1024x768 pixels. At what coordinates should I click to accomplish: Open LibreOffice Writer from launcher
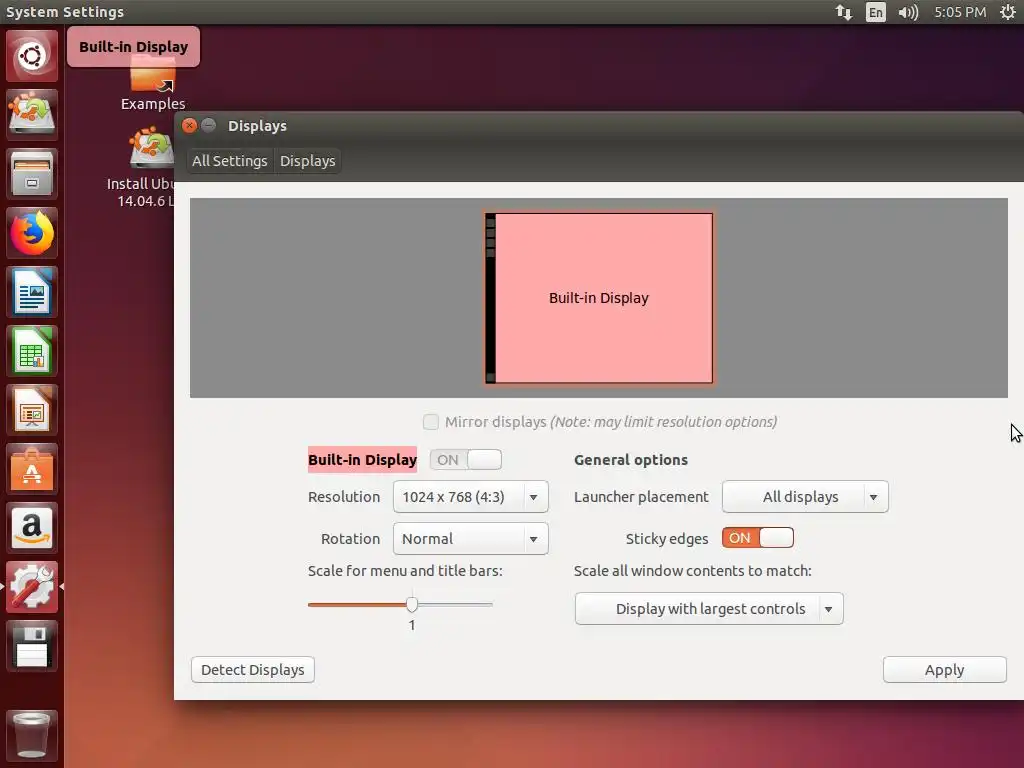31,292
